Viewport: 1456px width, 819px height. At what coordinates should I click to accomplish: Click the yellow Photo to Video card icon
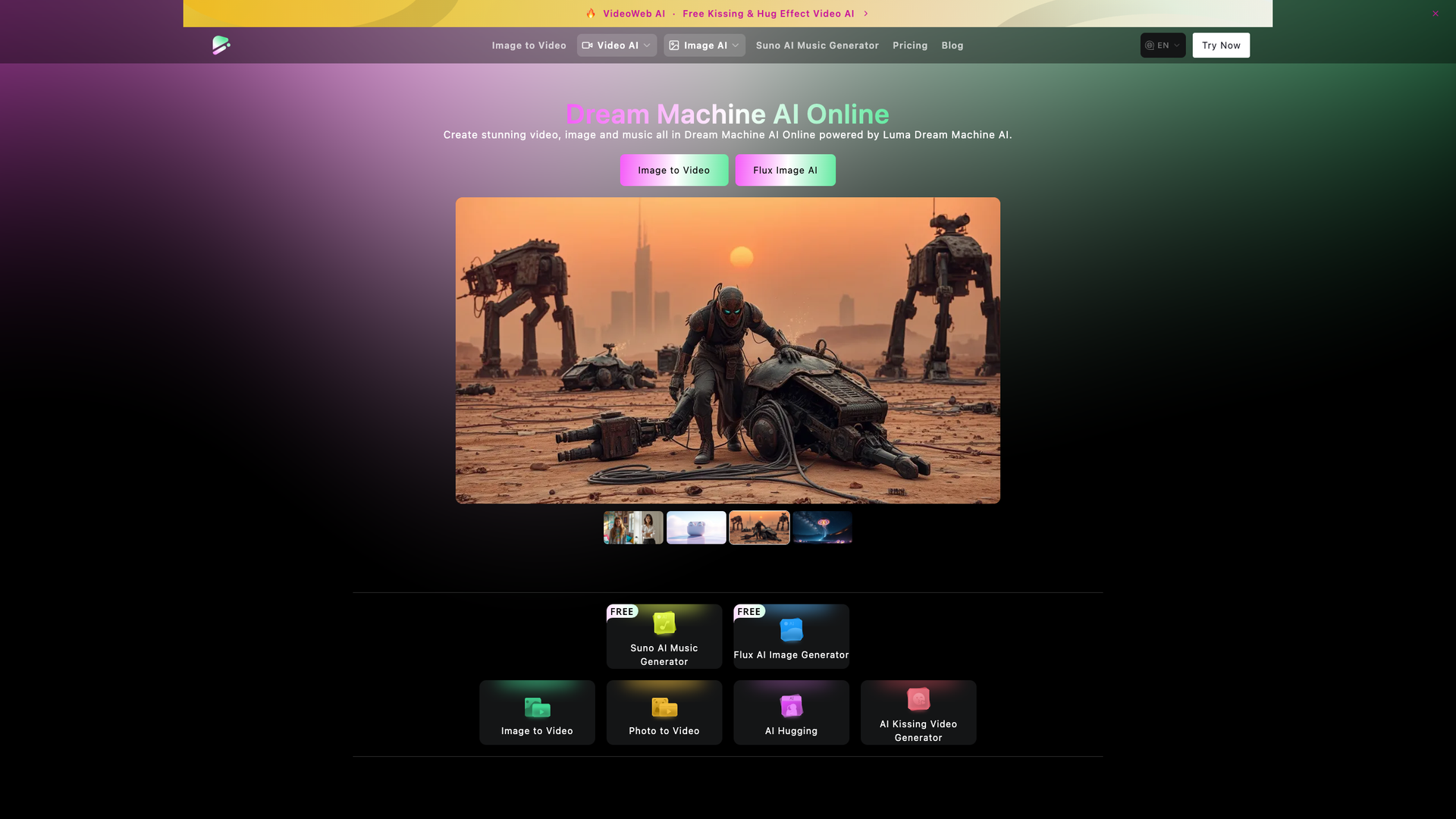664,708
